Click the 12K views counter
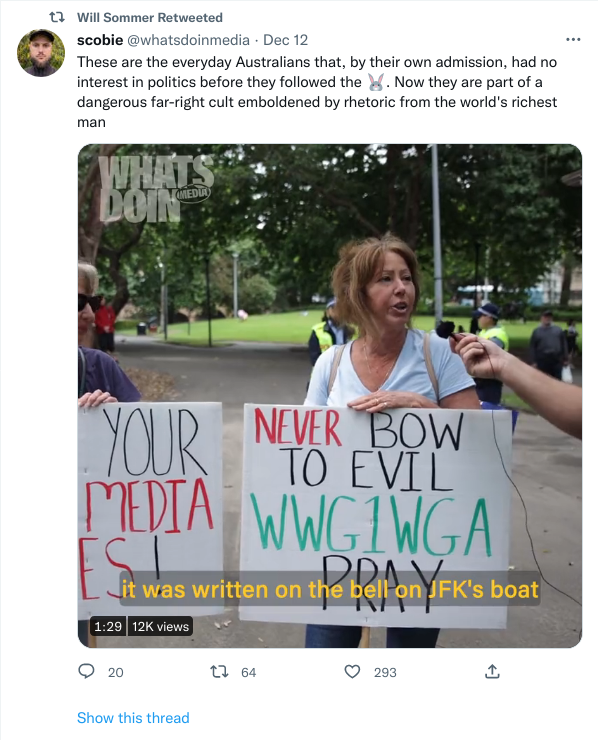This screenshot has height=740, width=598. point(160,626)
